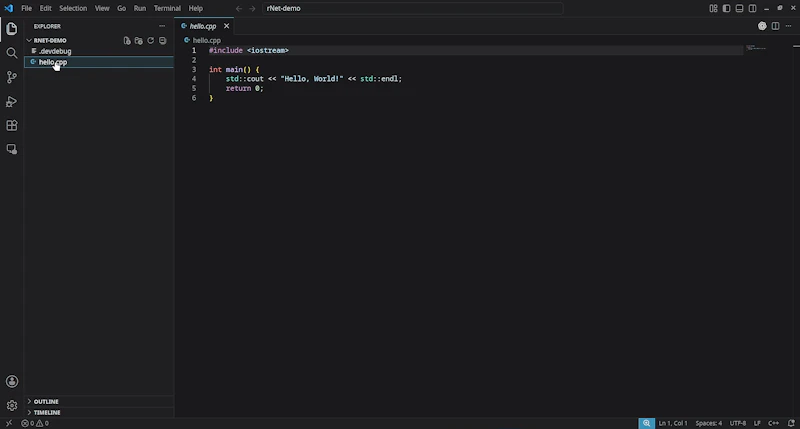Click the rNet-demo command center search box
800x429 pixels.
[412, 8]
